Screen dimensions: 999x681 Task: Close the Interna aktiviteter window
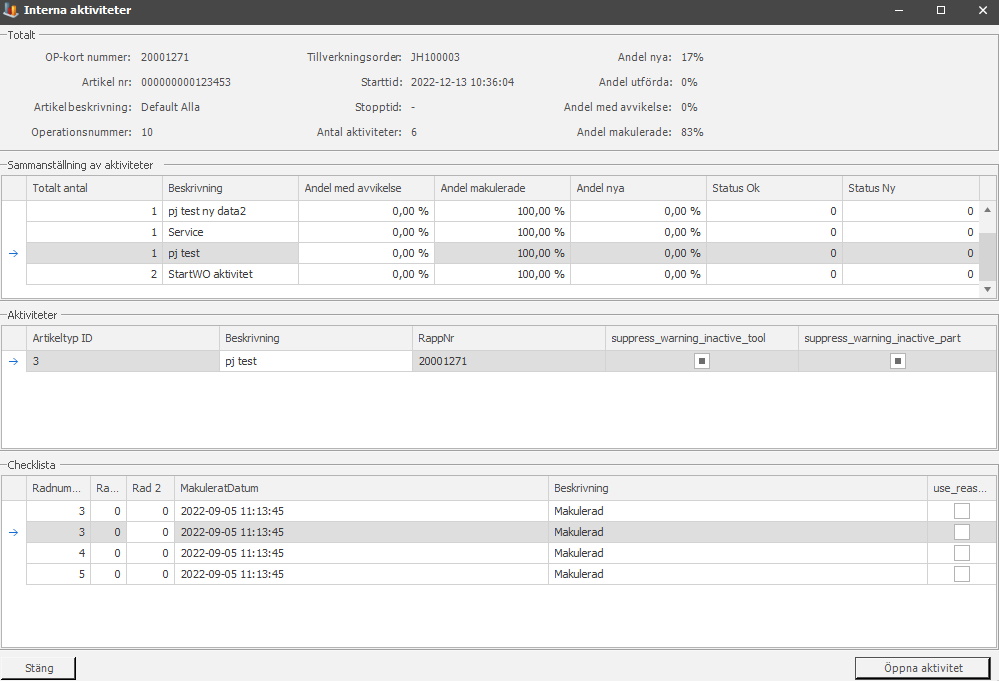[x=982, y=10]
